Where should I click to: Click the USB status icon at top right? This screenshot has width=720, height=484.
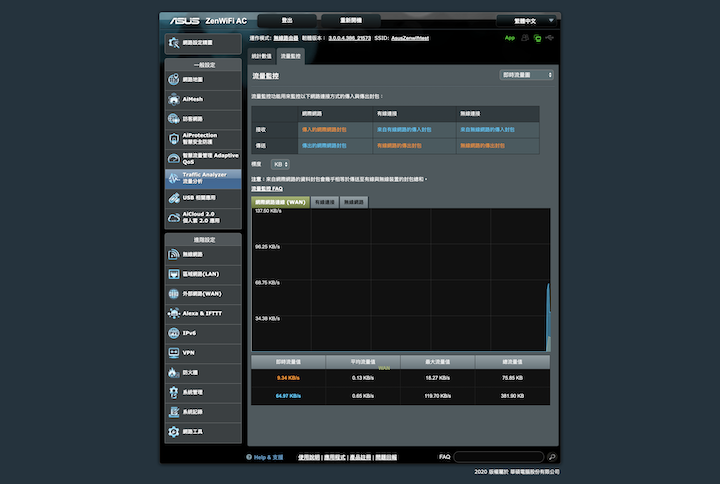(x=550, y=38)
